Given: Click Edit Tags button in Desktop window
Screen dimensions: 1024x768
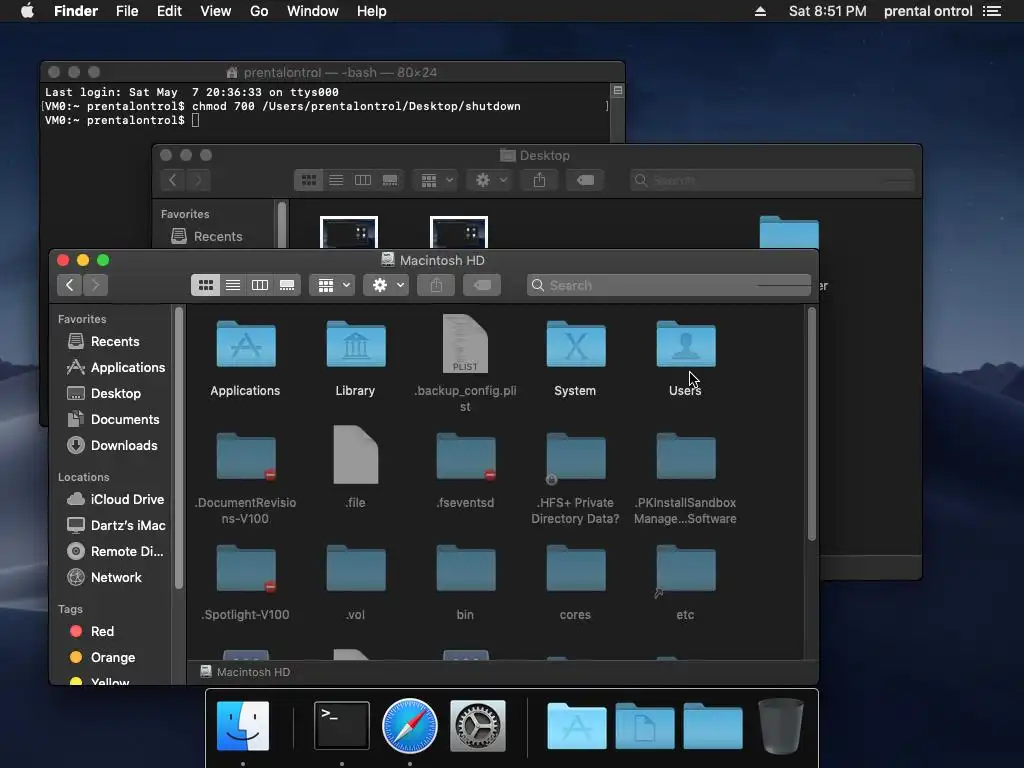Looking at the screenshot, I should [x=585, y=180].
